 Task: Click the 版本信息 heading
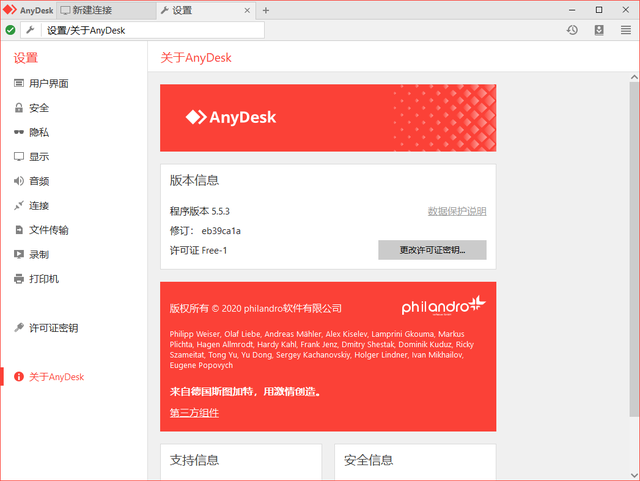(194, 180)
